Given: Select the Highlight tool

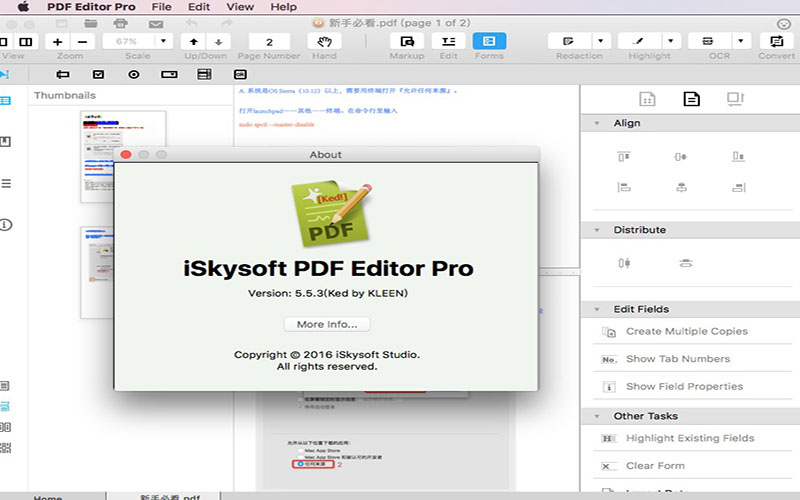Looking at the screenshot, I should point(639,41).
